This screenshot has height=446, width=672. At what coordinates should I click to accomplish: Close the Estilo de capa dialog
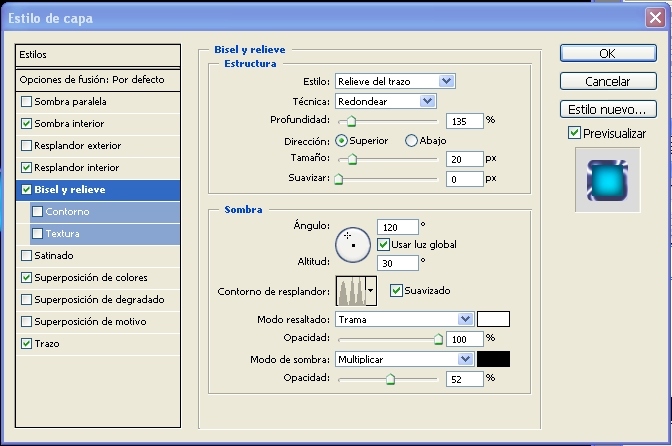click(x=655, y=18)
